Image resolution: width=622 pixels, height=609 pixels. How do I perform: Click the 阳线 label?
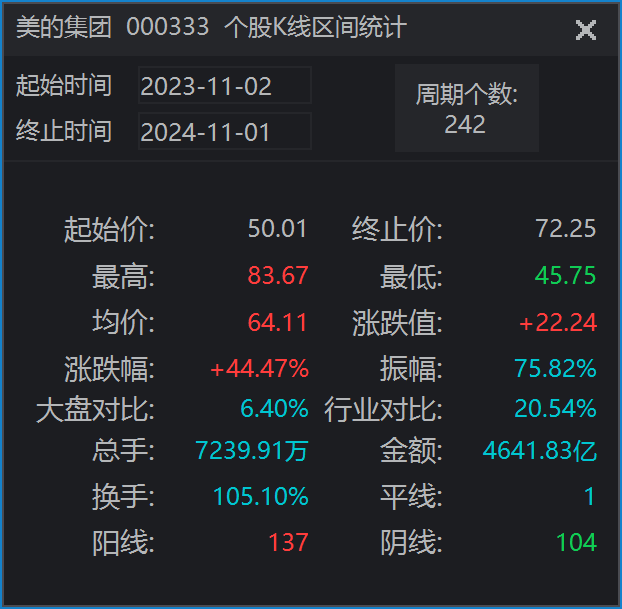[x=123, y=543]
